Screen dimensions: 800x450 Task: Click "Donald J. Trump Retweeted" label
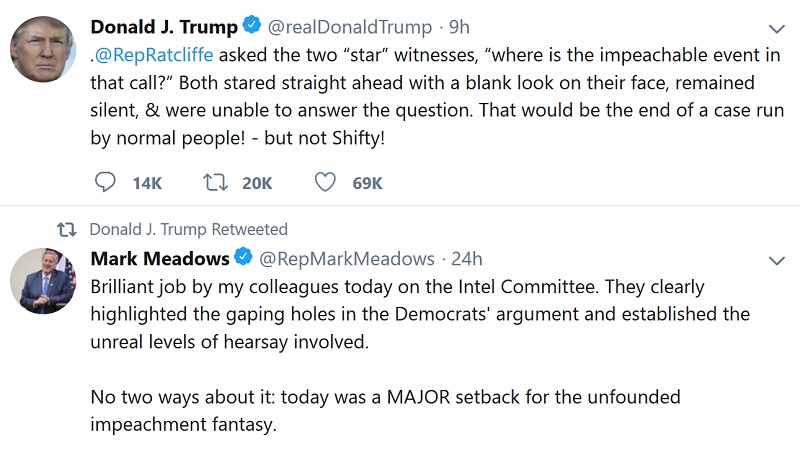(188, 229)
